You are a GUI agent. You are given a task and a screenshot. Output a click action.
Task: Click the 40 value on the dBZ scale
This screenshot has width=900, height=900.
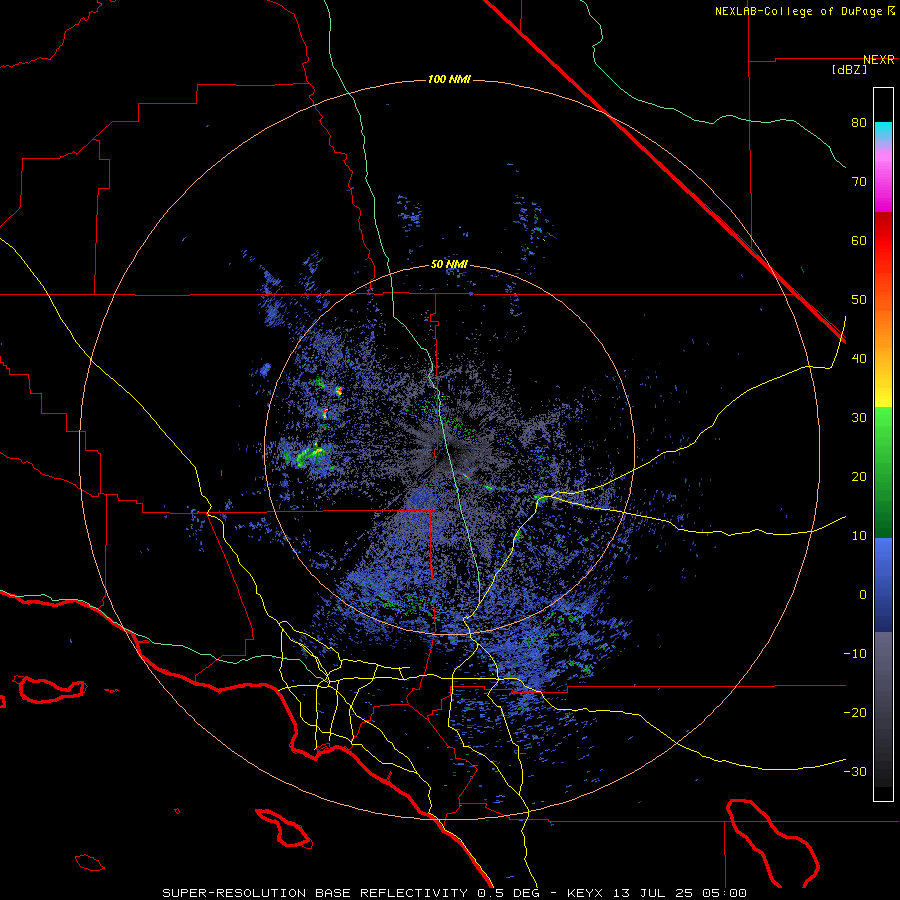[859, 359]
